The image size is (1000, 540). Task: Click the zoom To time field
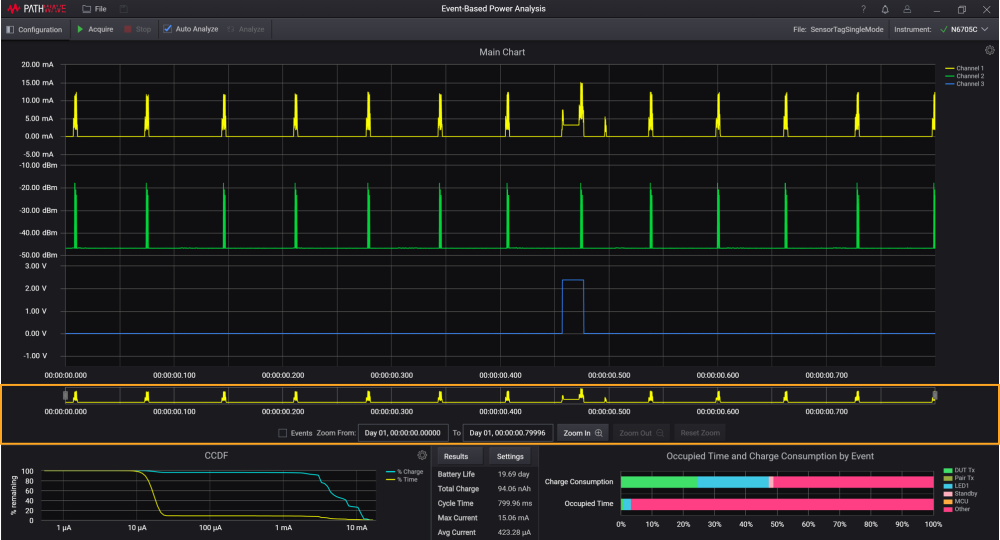click(509, 433)
